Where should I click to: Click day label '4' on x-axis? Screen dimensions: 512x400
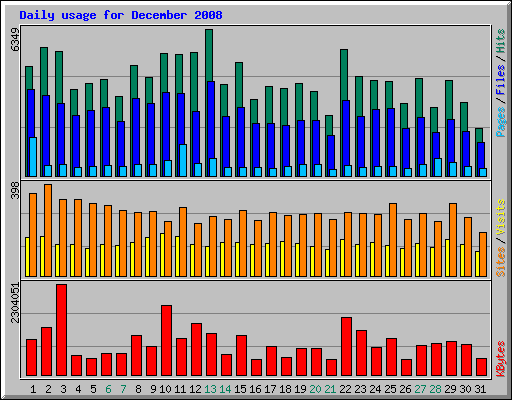[78, 389]
